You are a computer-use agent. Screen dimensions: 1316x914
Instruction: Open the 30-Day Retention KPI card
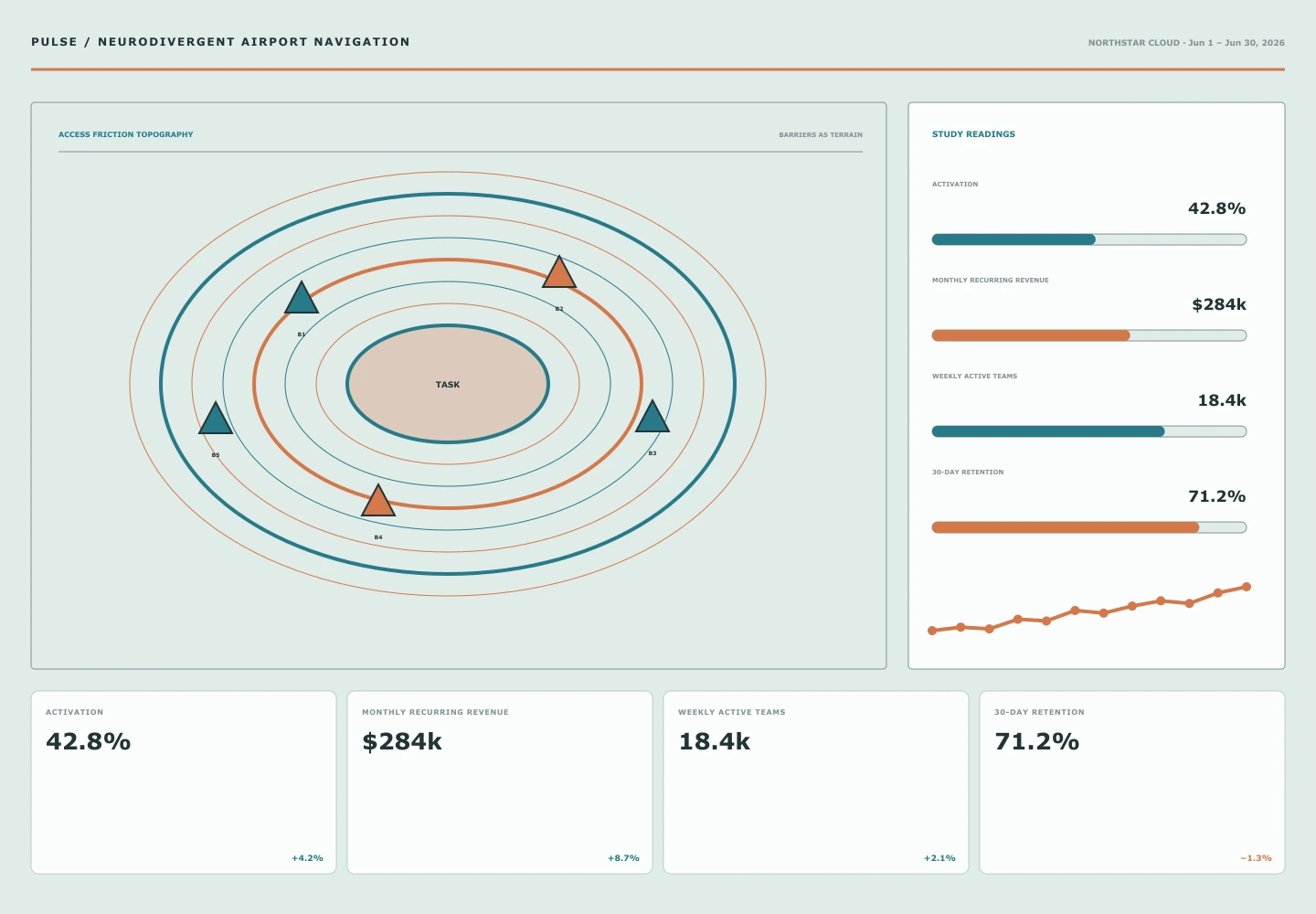(1132, 782)
